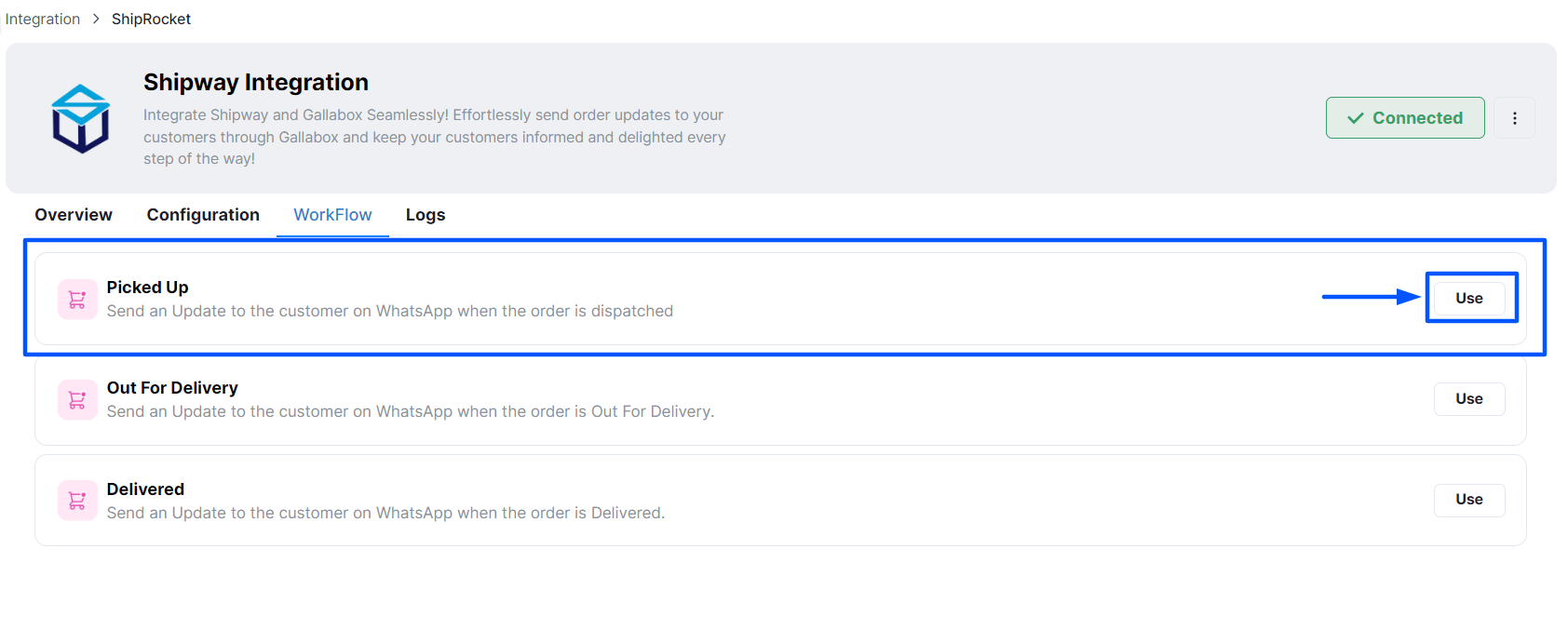
Task: Click the breadcrumb chevron separator
Action: 96,19
